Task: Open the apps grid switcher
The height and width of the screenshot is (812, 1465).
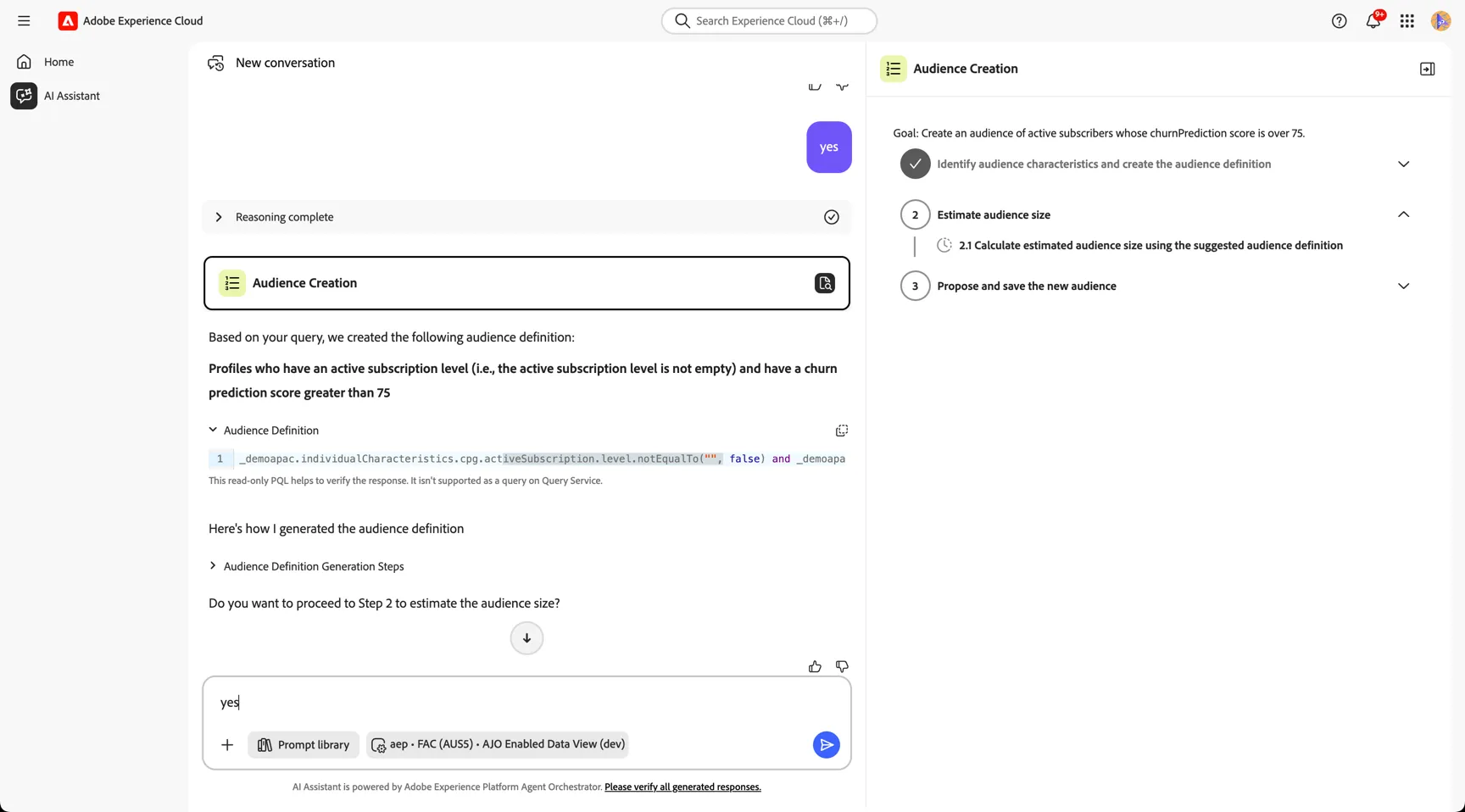Action: tap(1407, 21)
